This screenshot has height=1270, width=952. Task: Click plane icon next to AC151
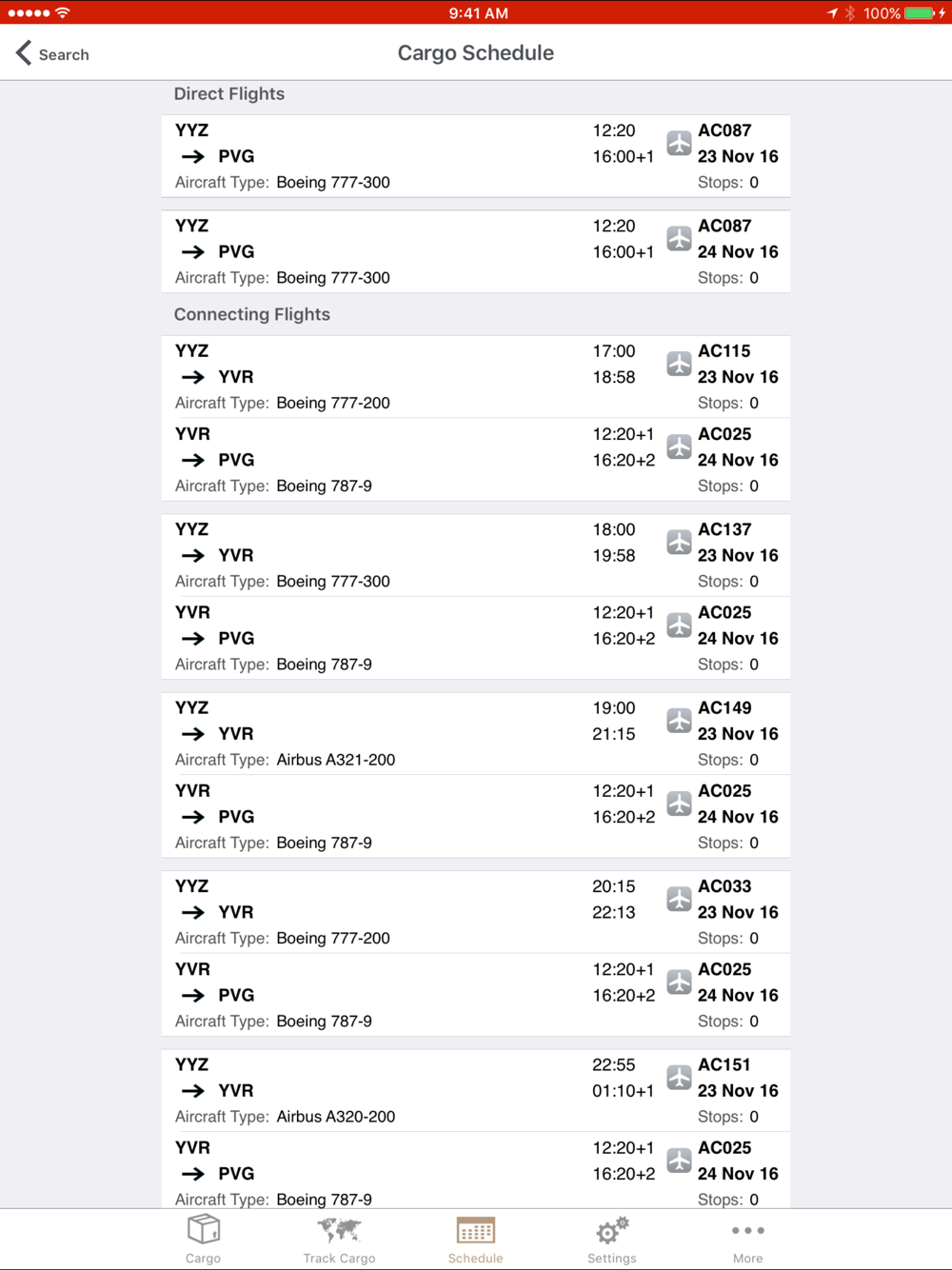pos(679,1078)
